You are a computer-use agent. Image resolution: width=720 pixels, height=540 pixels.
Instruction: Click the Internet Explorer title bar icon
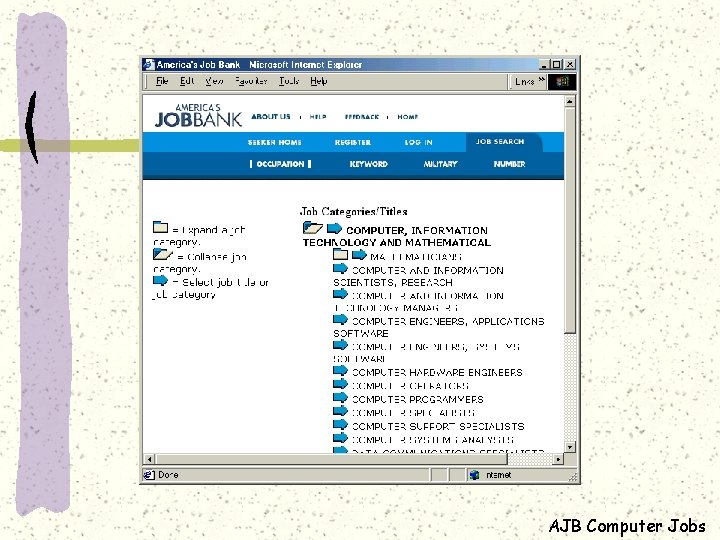149,64
